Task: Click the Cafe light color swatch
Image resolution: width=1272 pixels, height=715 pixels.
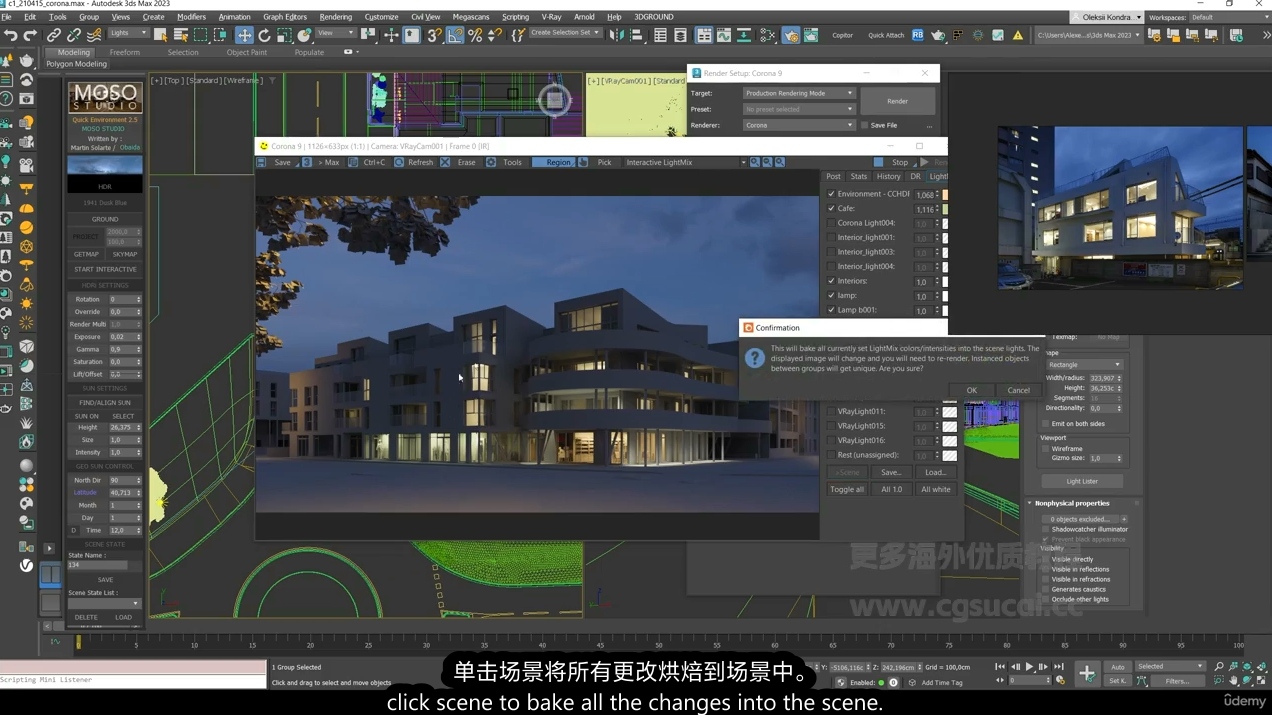Action: tap(944, 209)
